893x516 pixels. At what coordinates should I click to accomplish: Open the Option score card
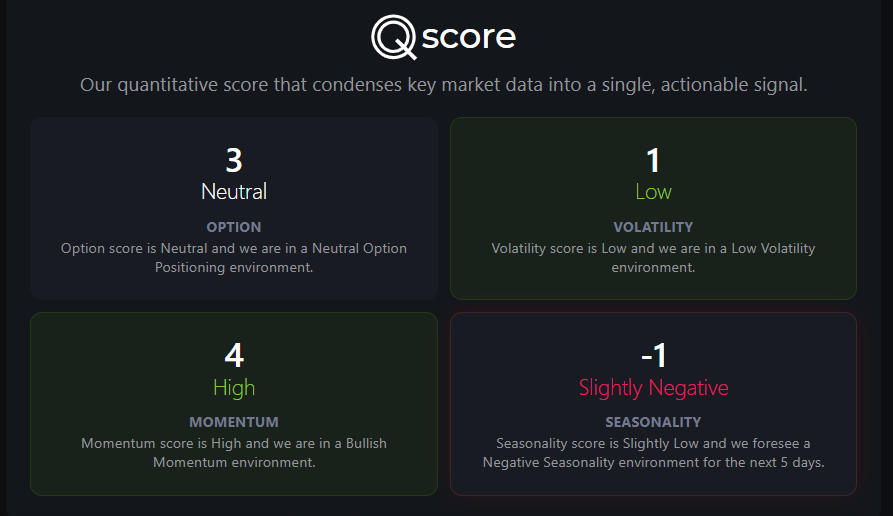(x=234, y=208)
